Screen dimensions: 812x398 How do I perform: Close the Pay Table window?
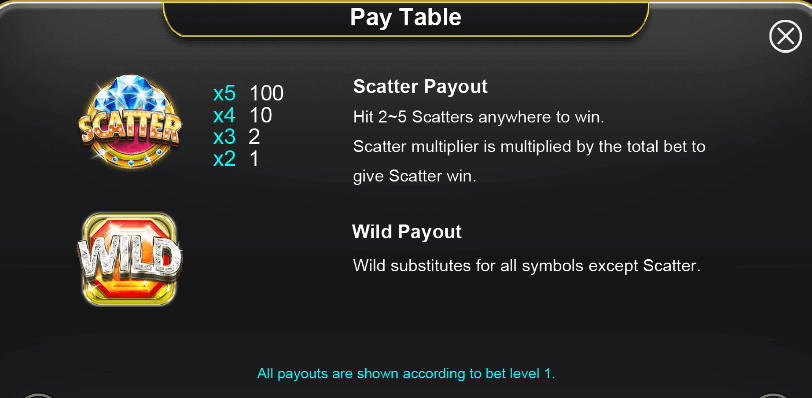pos(785,37)
